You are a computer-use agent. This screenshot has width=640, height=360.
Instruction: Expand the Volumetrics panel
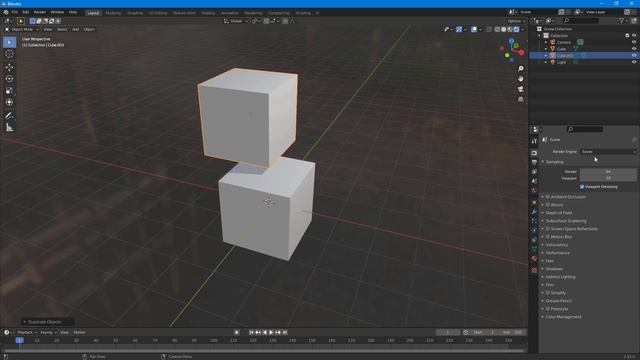(557, 245)
